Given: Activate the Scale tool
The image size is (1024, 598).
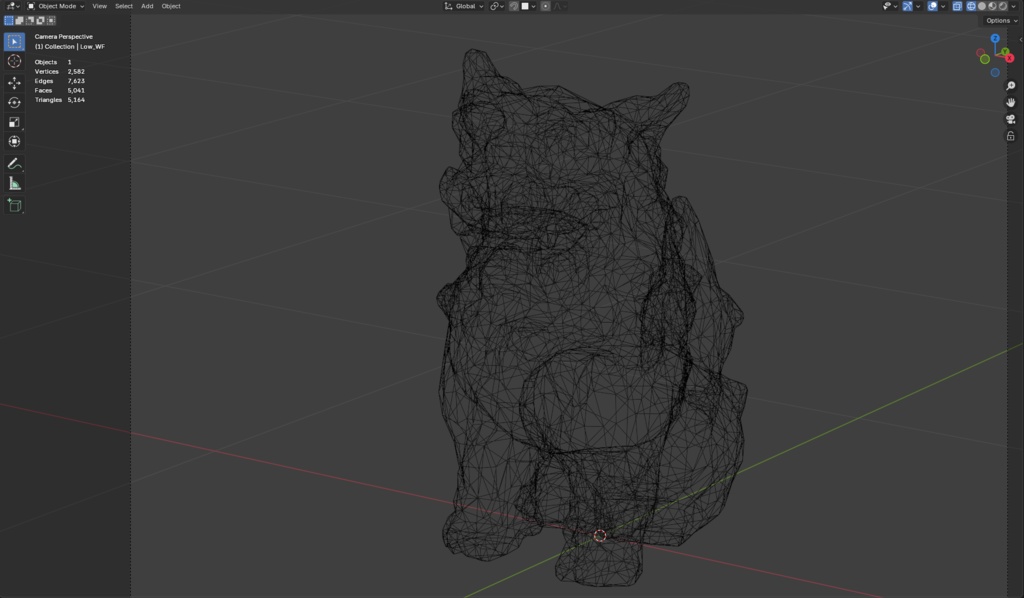Looking at the screenshot, I should (x=14, y=122).
